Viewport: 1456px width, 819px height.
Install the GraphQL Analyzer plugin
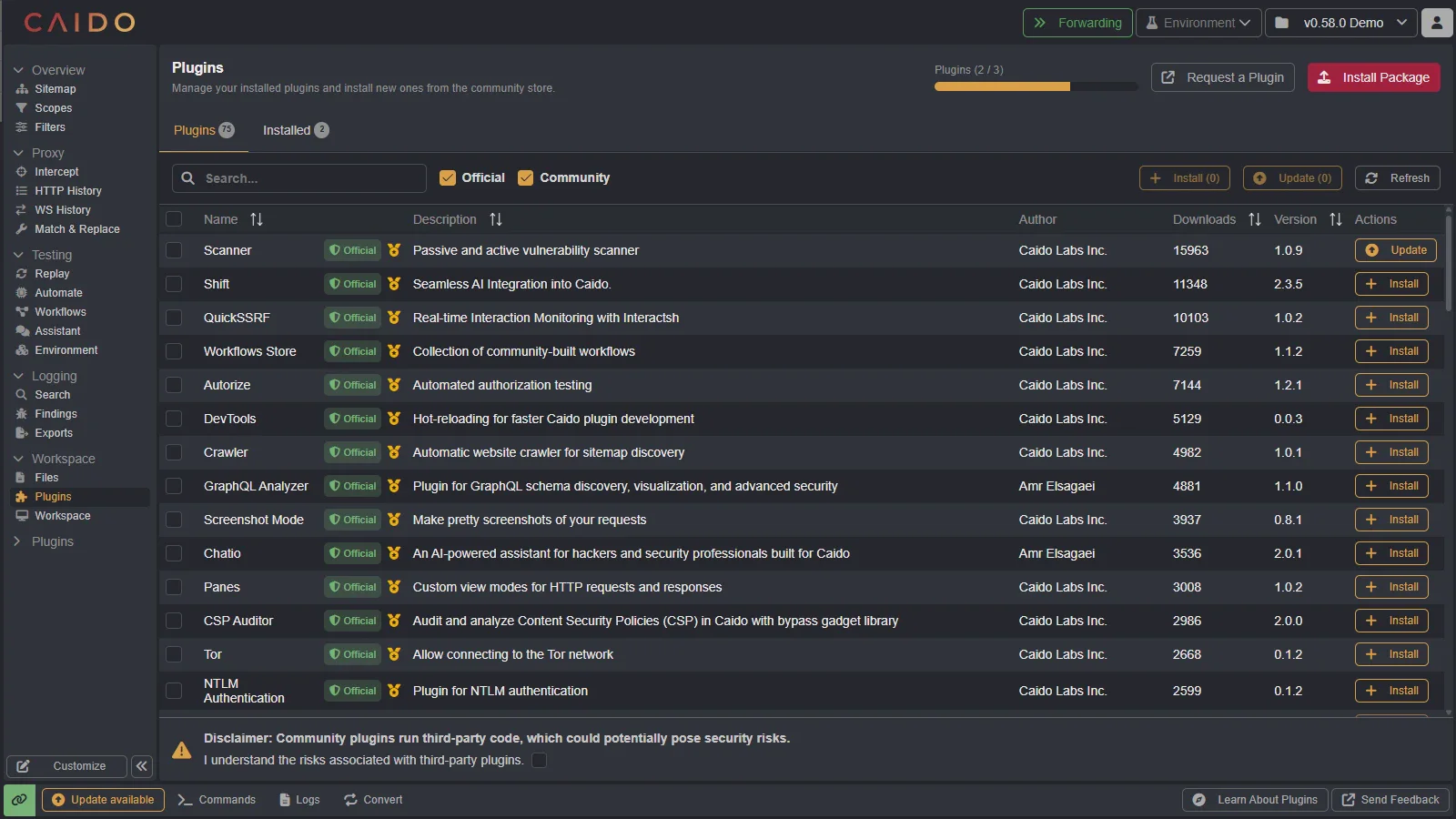click(1391, 486)
